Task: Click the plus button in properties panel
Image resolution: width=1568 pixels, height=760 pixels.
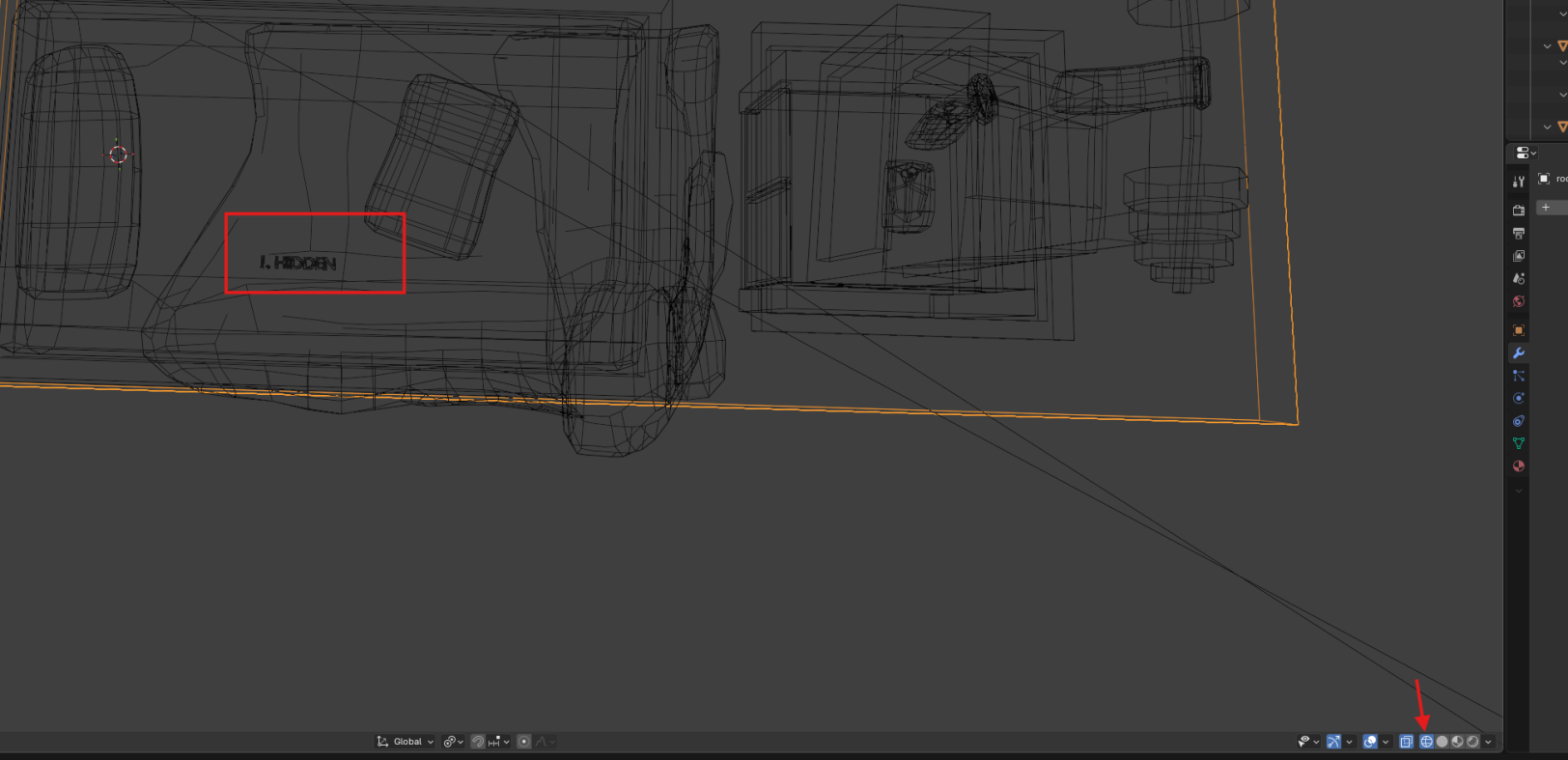Action: (1546, 208)
